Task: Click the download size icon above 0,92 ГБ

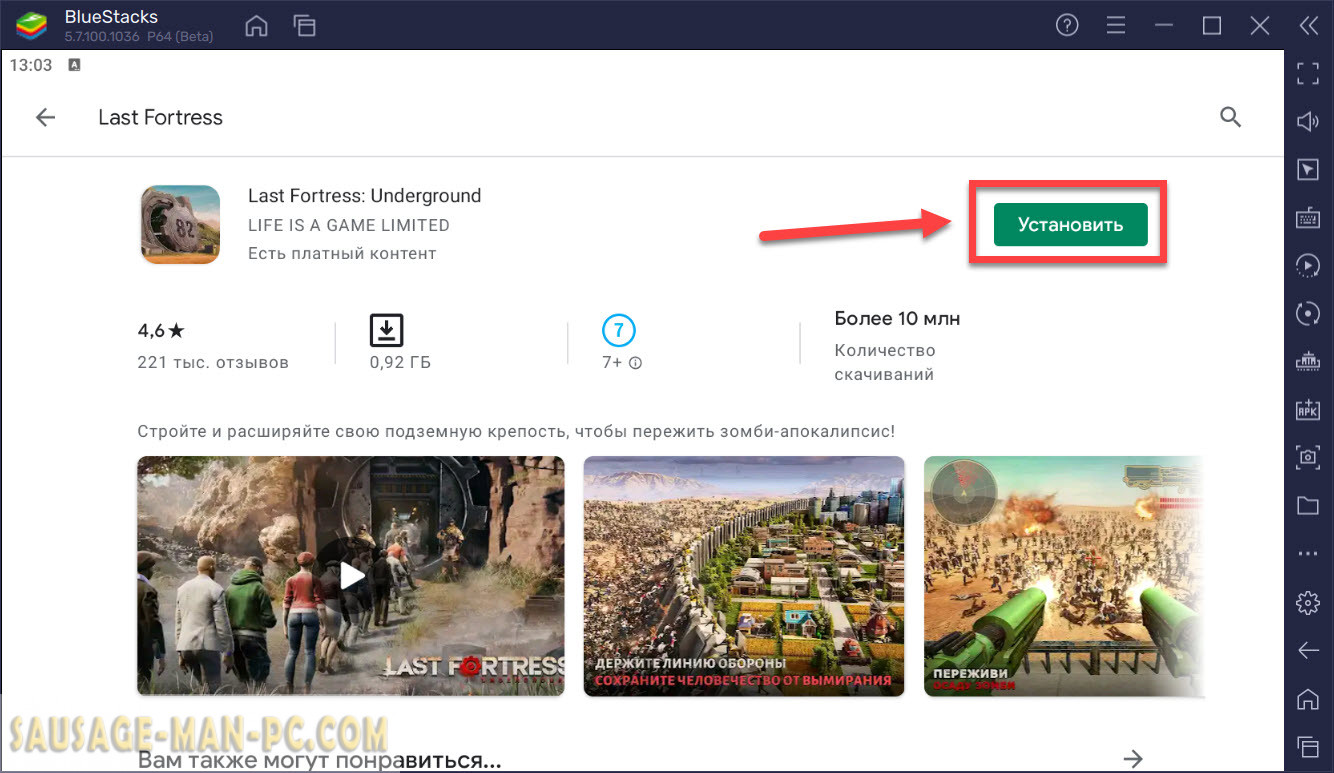Action: 386,329
